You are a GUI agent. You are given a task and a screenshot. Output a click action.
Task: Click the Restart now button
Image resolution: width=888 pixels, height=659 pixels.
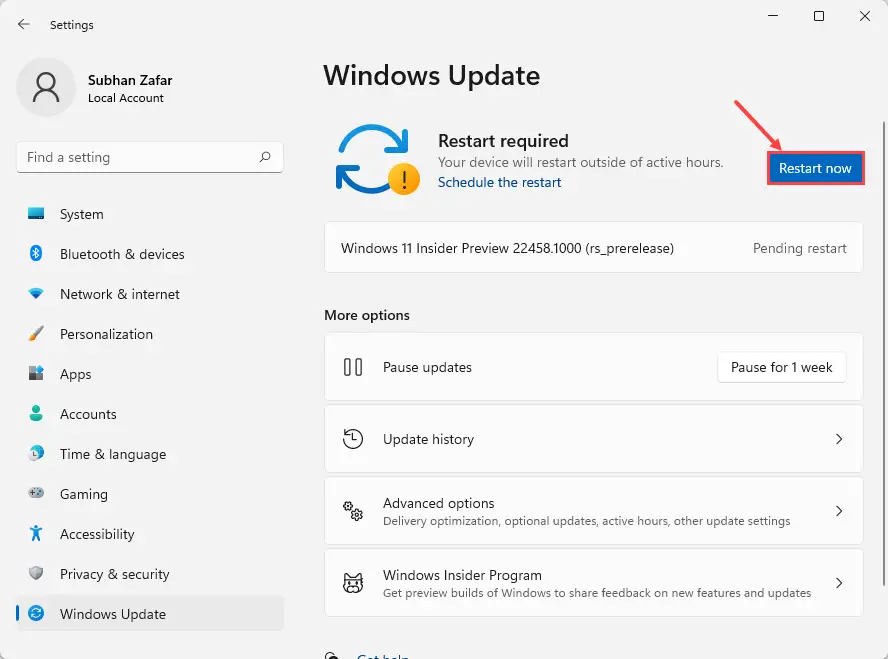tap(815, 168)
